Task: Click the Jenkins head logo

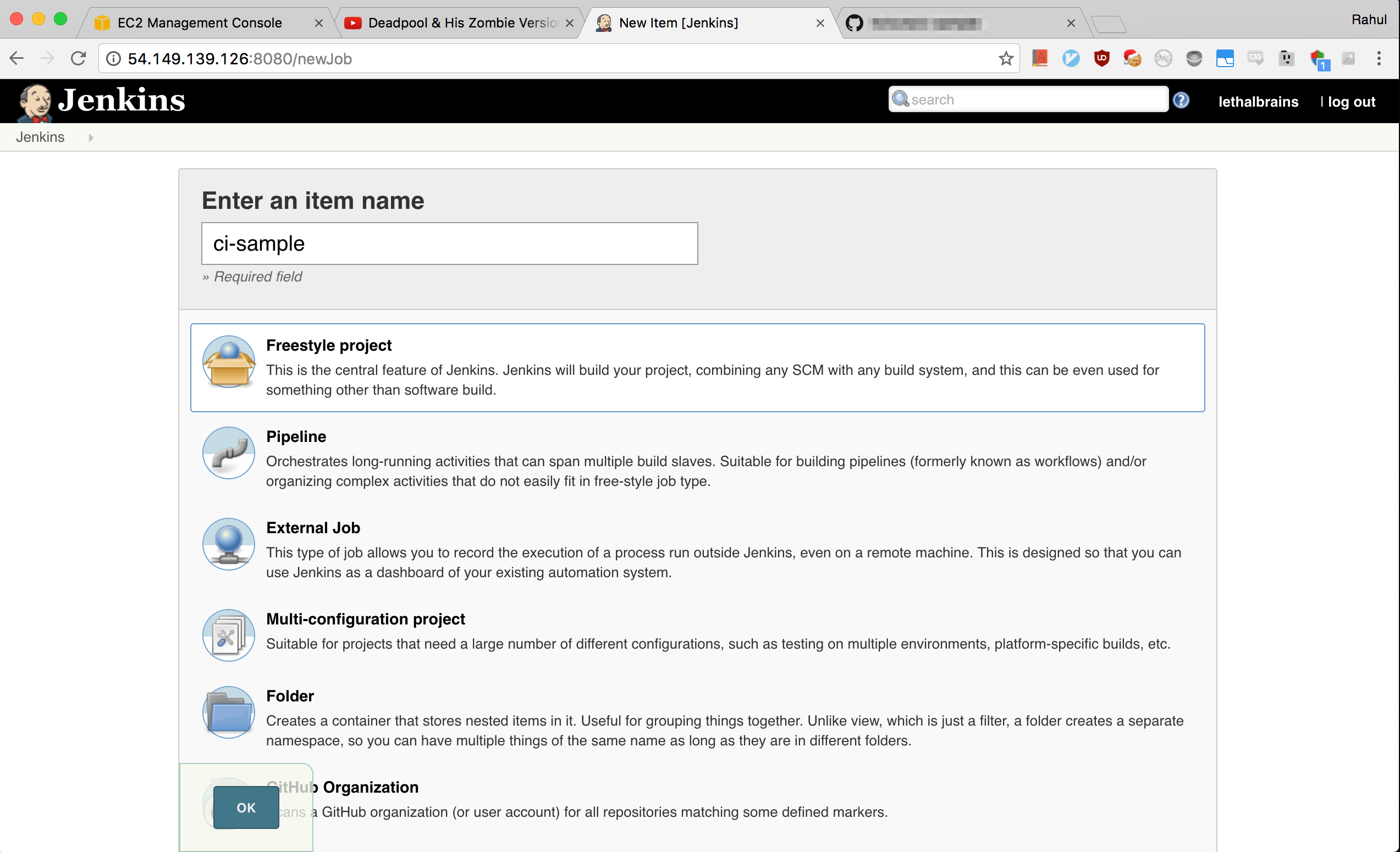Action: click(35, 101)
